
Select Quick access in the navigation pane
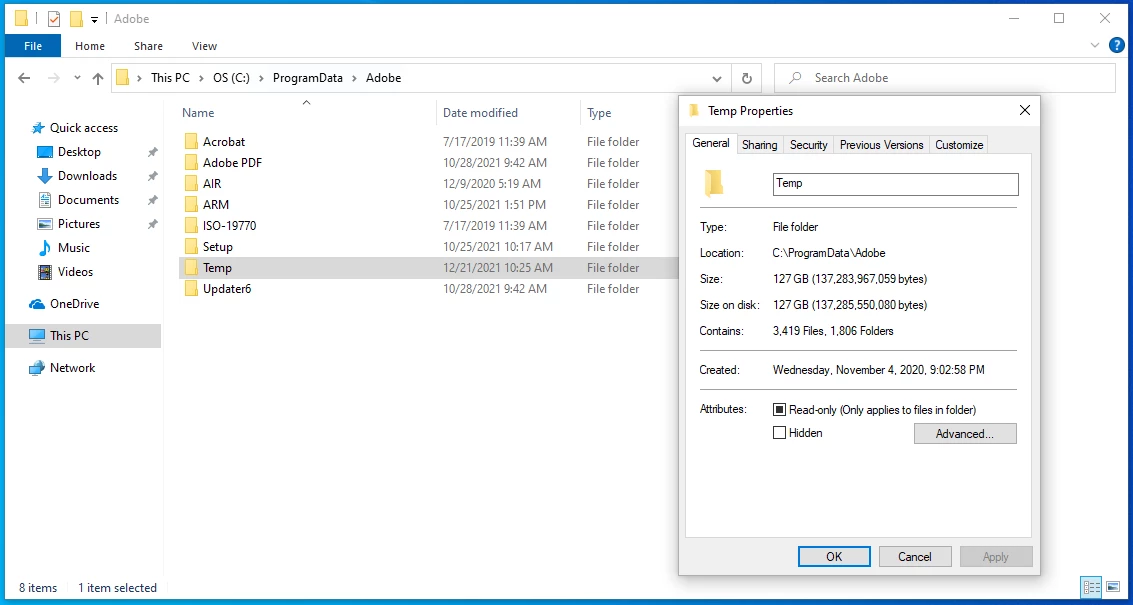tap(84, 128)
